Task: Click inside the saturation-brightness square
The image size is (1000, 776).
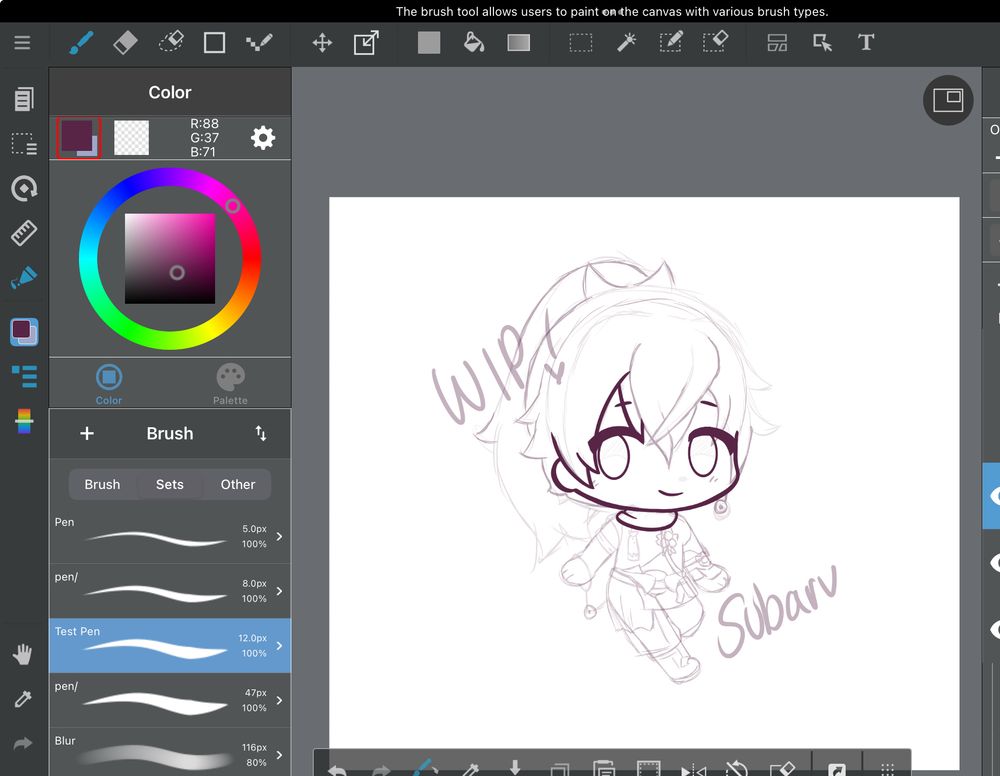Action: [170, 258]
